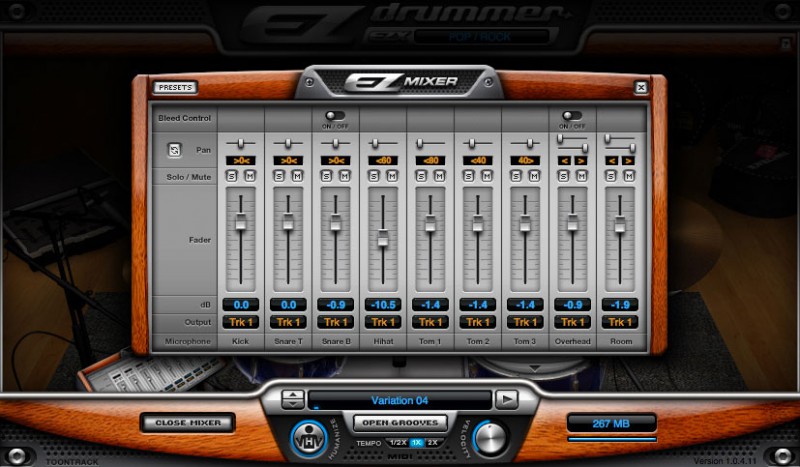Open Kick output Trk 1 selector

pyautogui.click(x=240, y=322)
